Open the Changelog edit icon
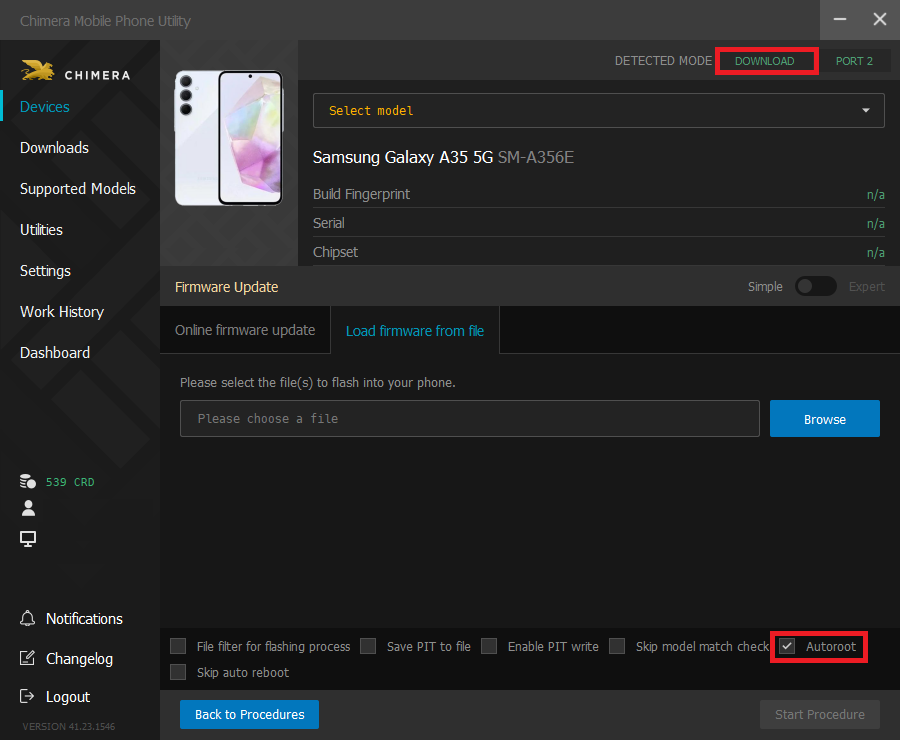 [x=28, y=659]
